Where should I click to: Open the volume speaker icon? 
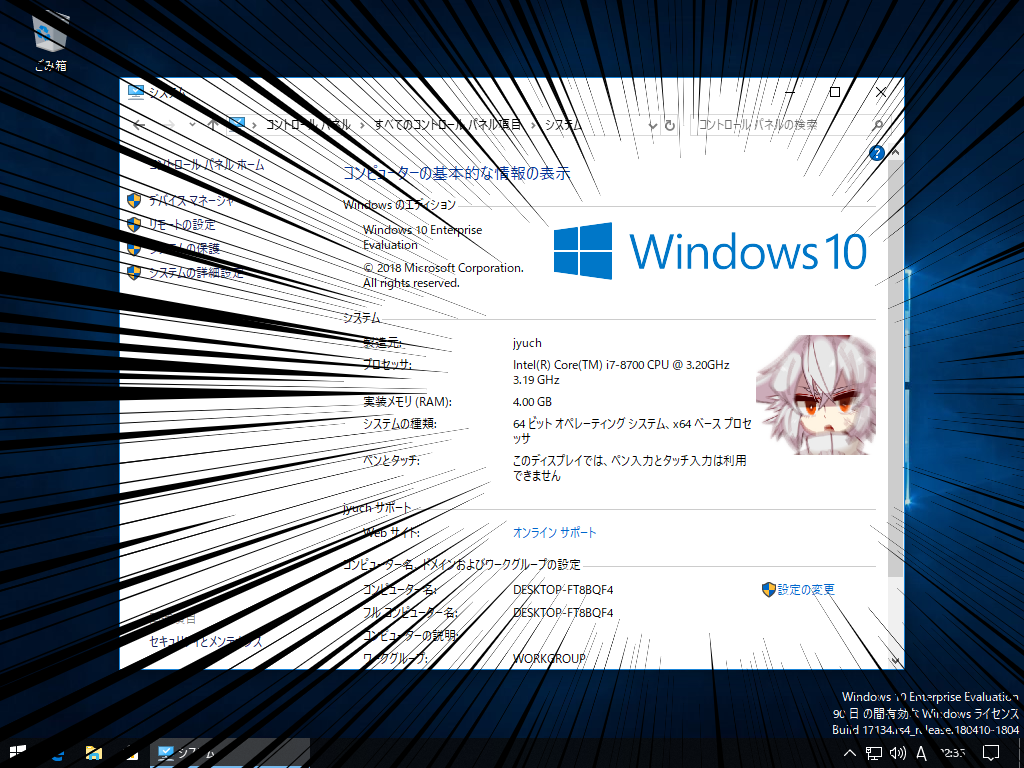pos(898,753)
